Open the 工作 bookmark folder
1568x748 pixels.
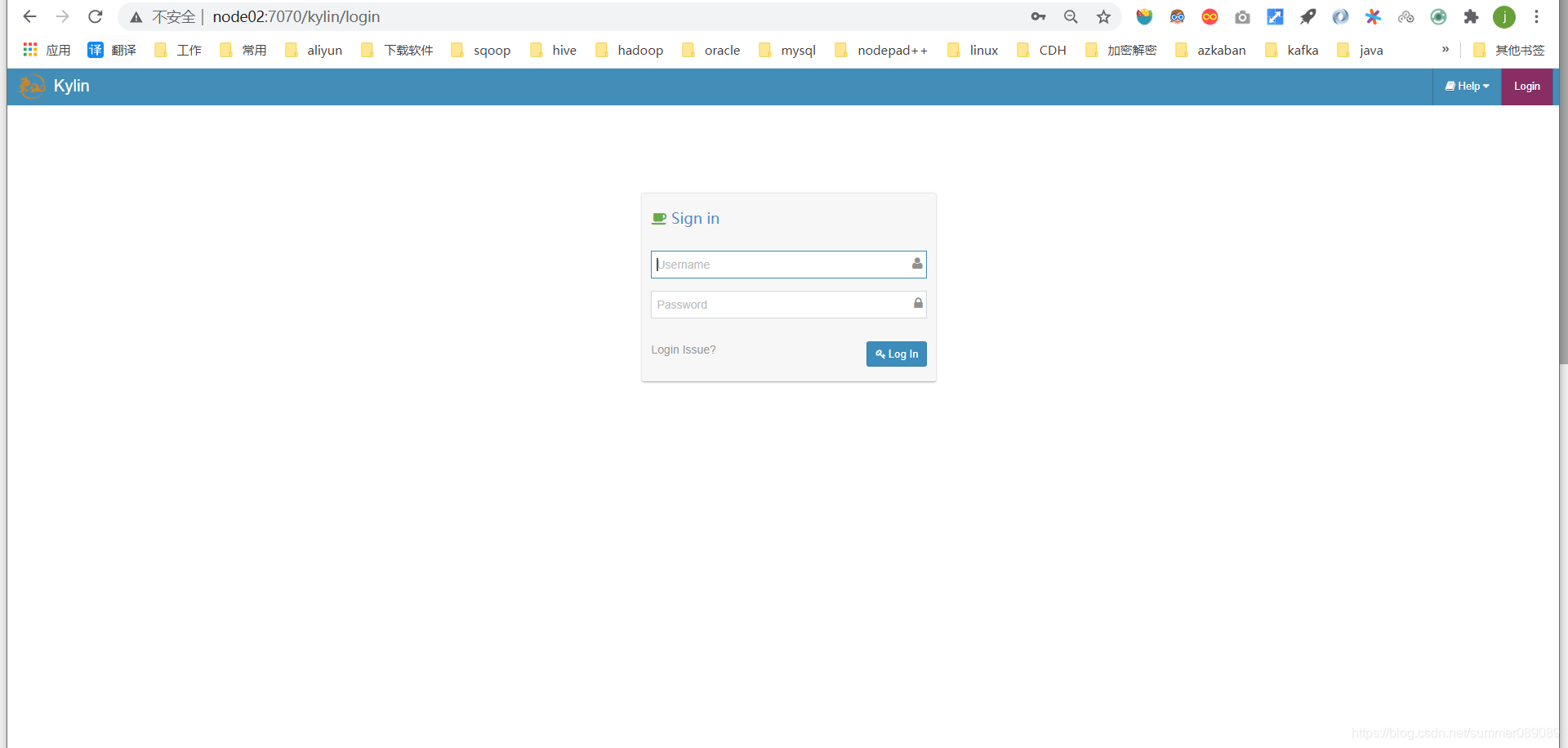pos(177,50)
